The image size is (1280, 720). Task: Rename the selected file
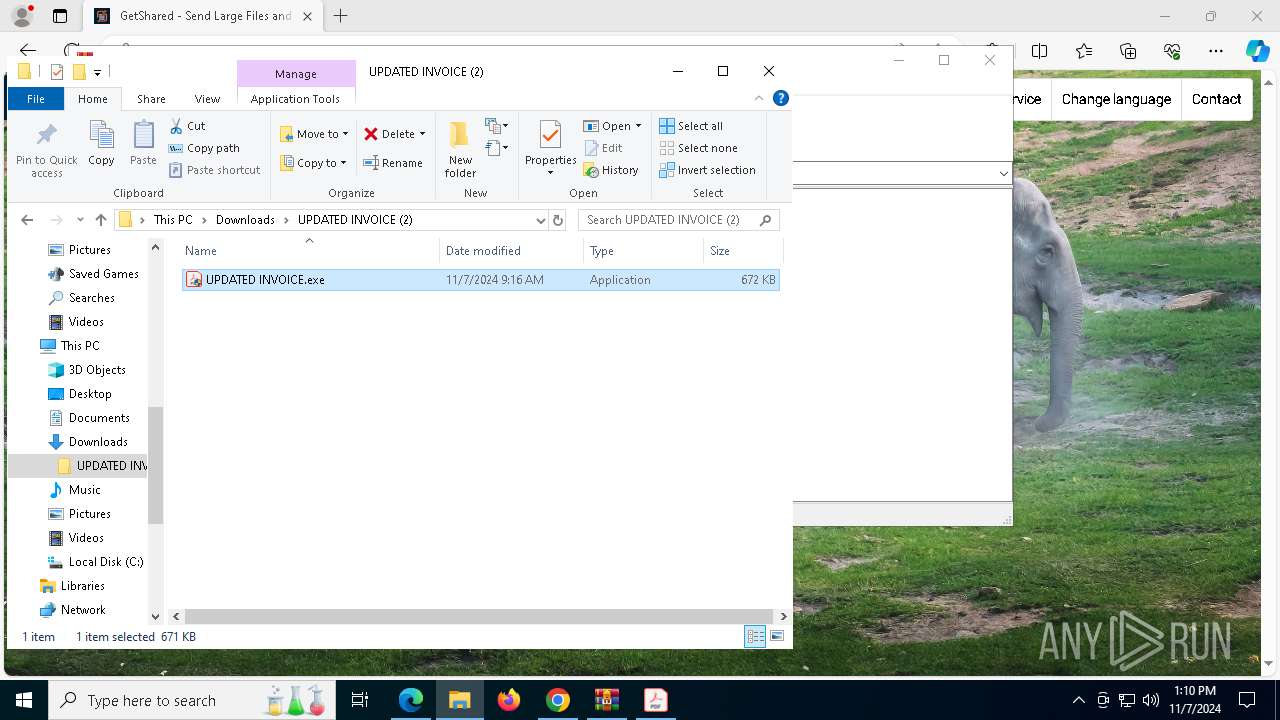point(392,163)
